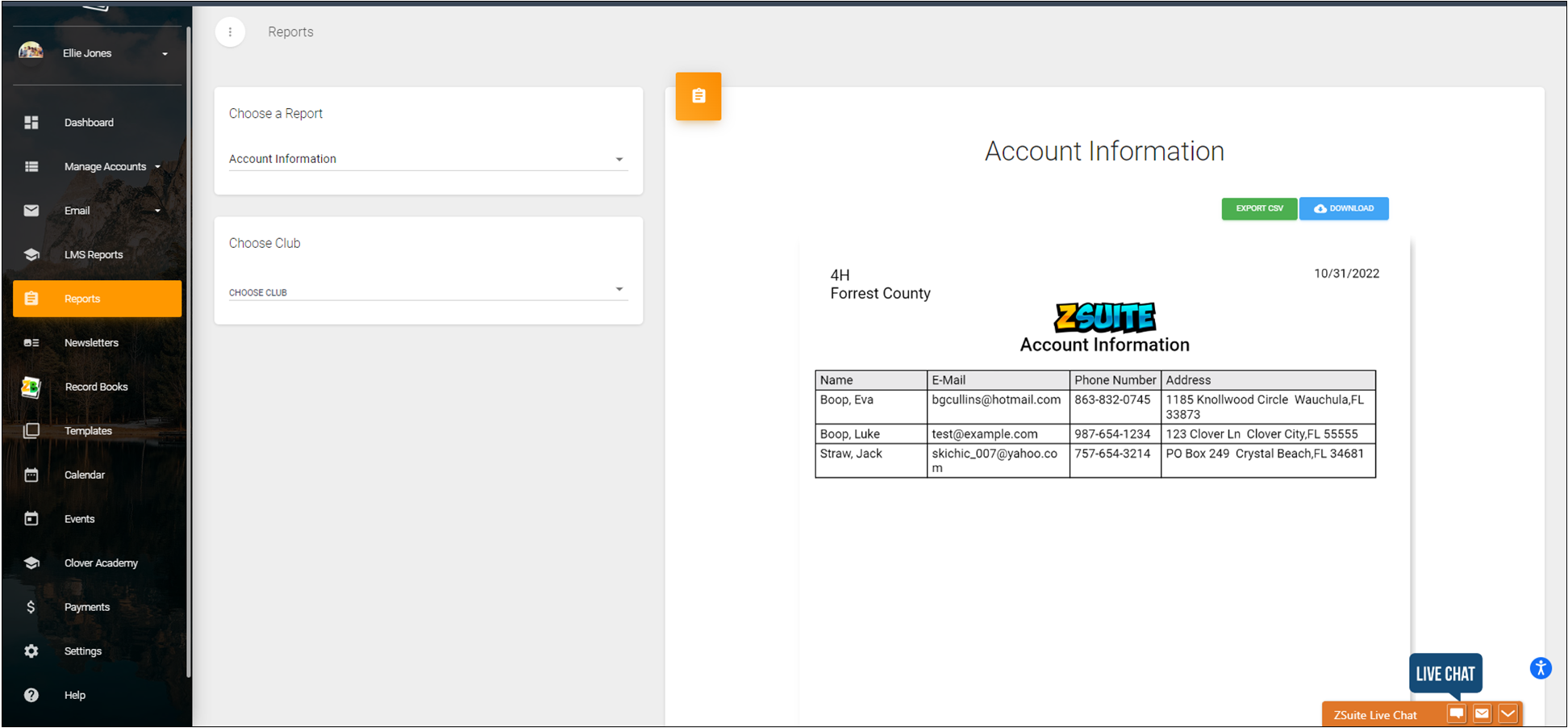Image resolution: width=1568 pixels, height=728 pixels.
Task: Open Settings using the gear icon
Action: pos(31,651)
